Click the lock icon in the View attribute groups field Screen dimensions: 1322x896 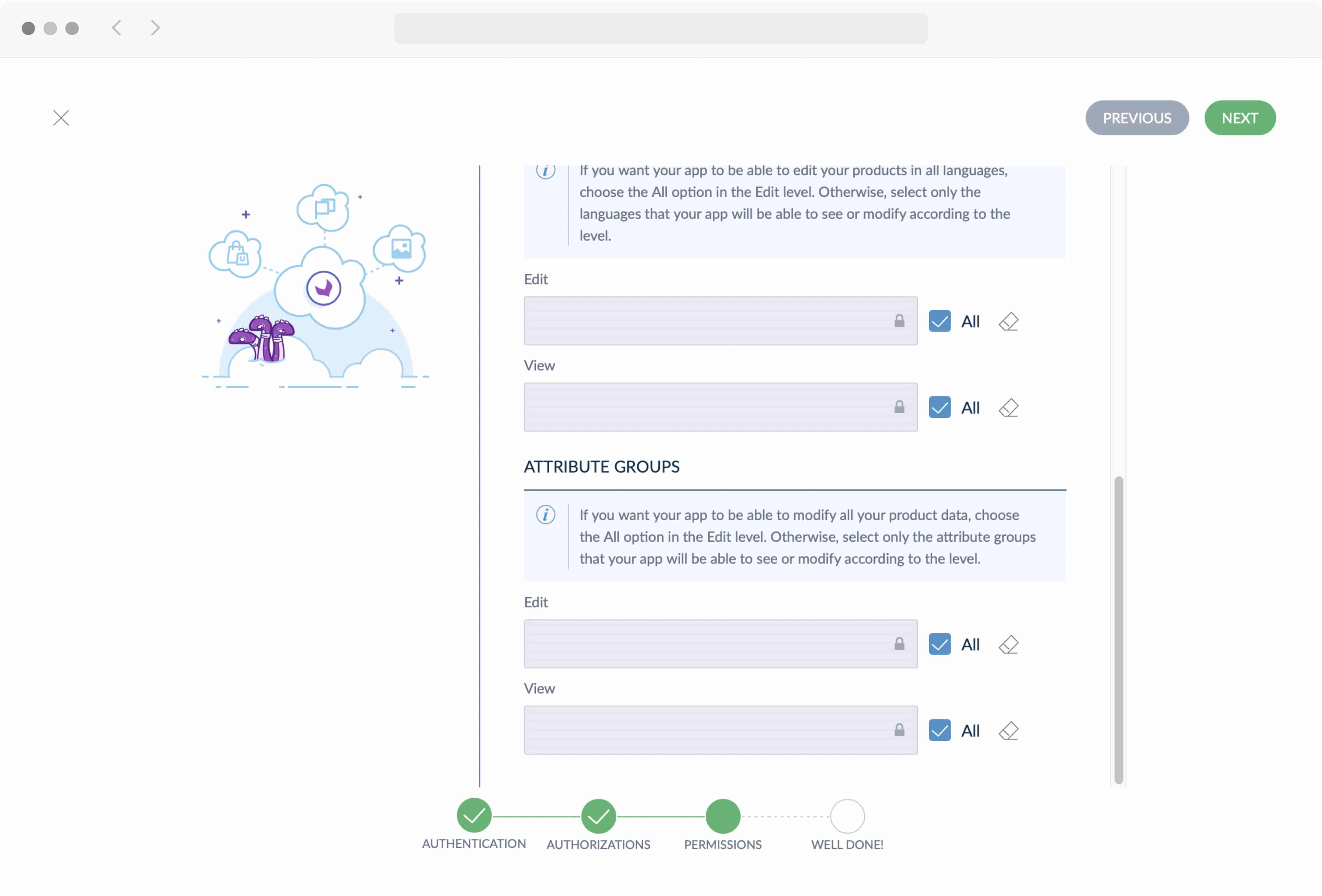[900, 731]
